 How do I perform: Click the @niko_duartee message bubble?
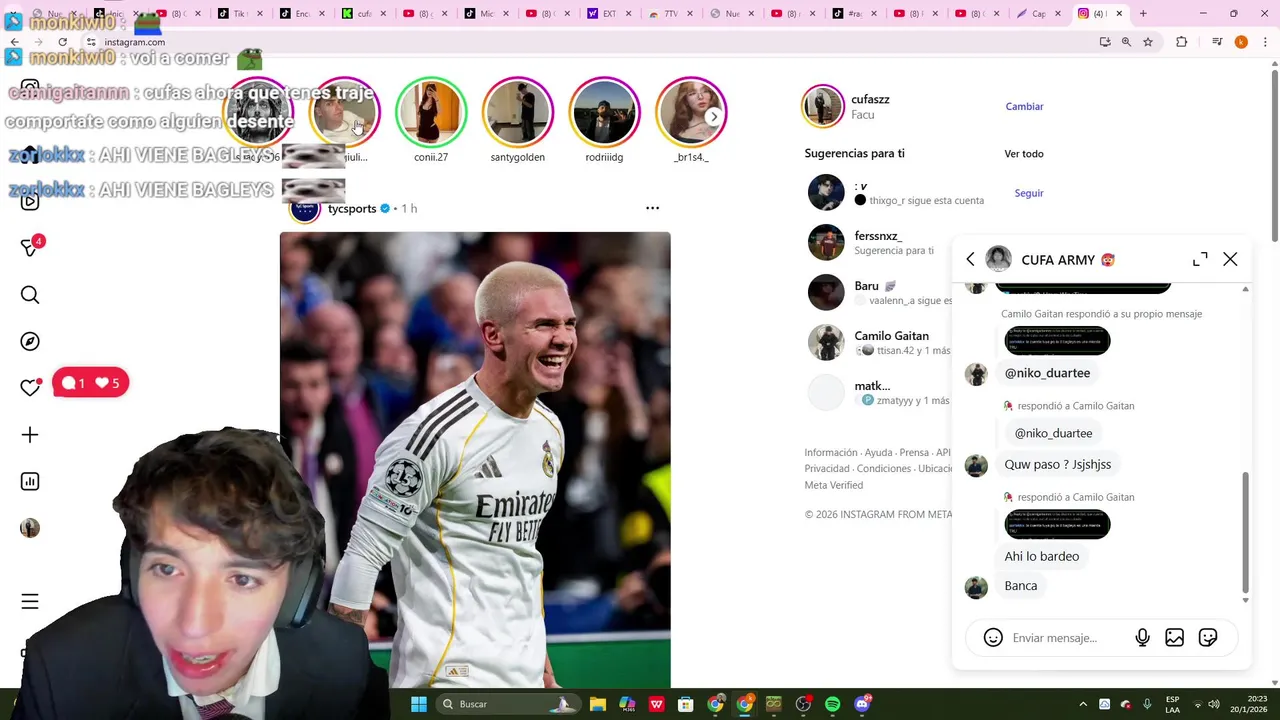point(1047,373)
